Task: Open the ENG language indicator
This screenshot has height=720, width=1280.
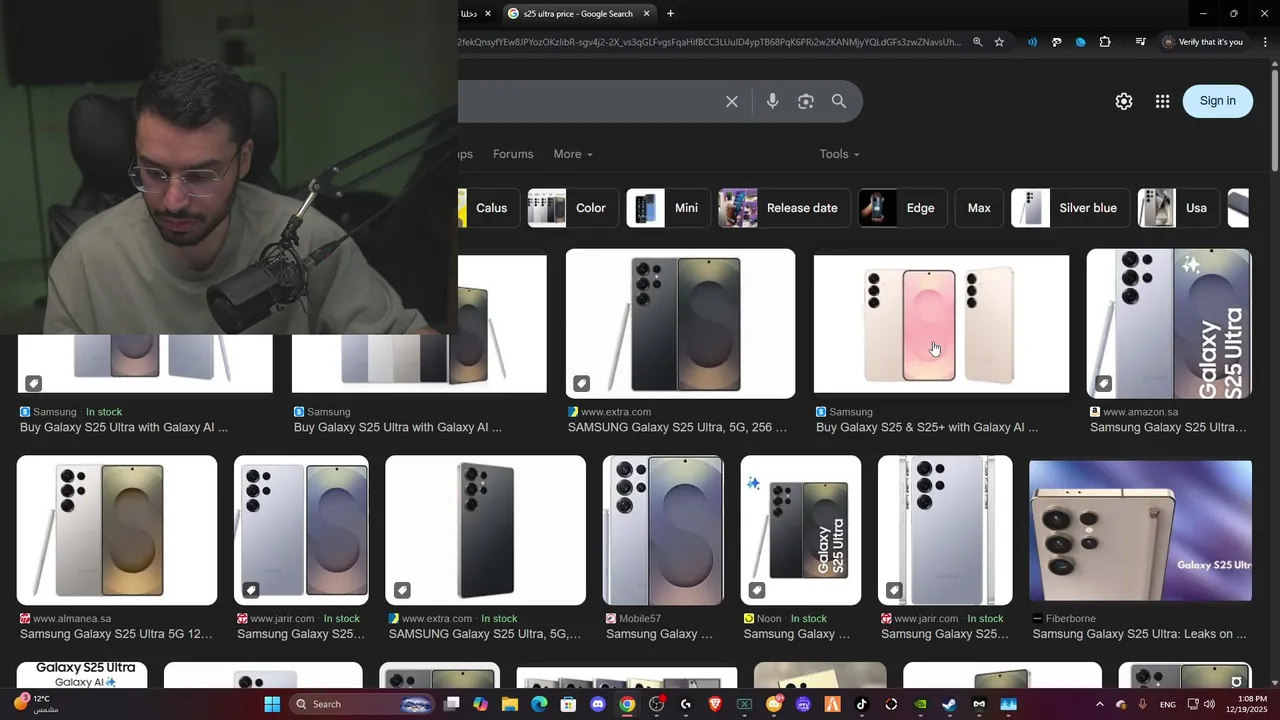Action: click(1167, 705)
